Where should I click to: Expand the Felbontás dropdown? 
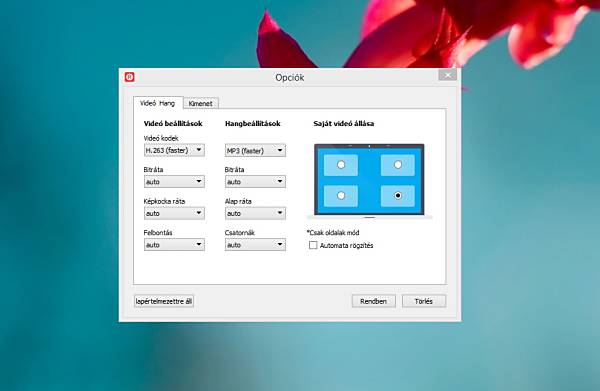[x=174, y=245]
